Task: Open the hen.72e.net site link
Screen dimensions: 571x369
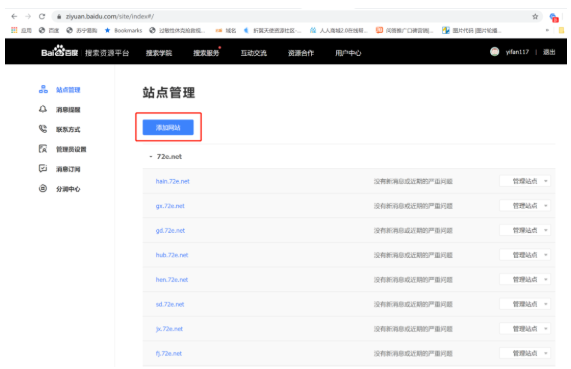Action: pyautogui.click(x=172, y=279)
